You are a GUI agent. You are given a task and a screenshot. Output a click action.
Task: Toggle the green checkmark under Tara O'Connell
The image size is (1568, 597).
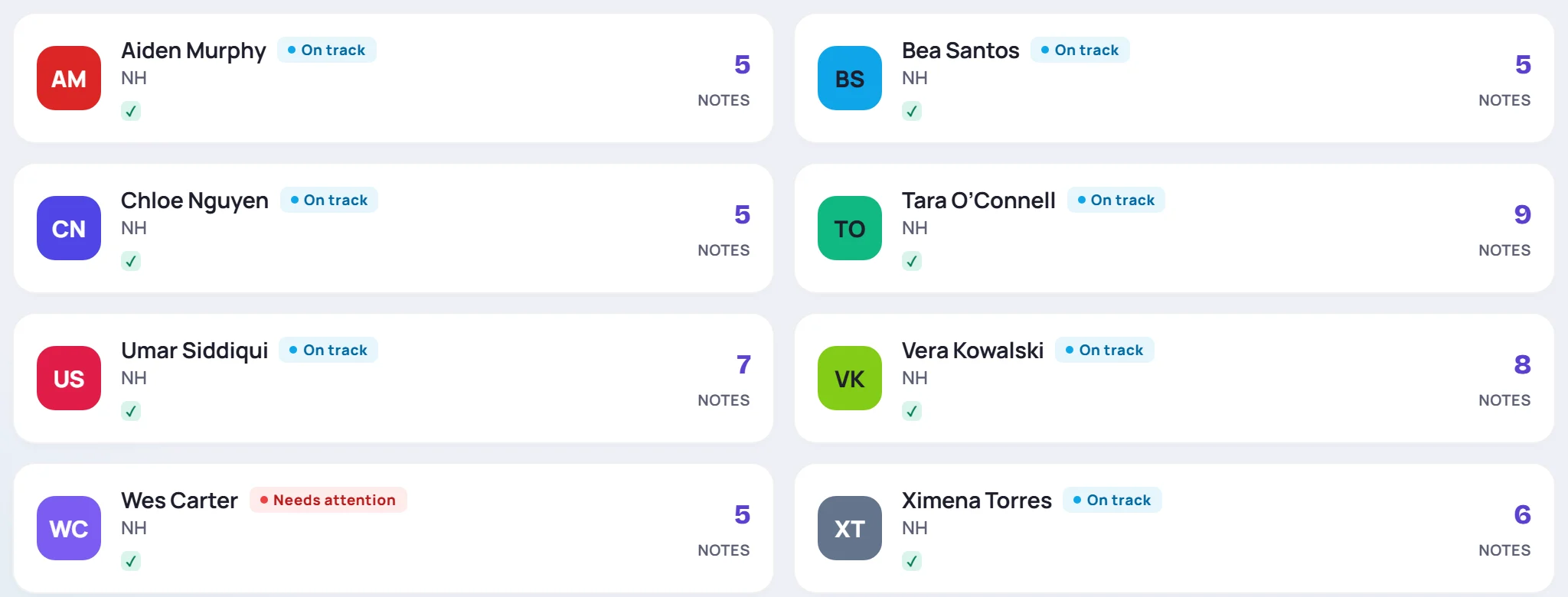tap(912, 261)
